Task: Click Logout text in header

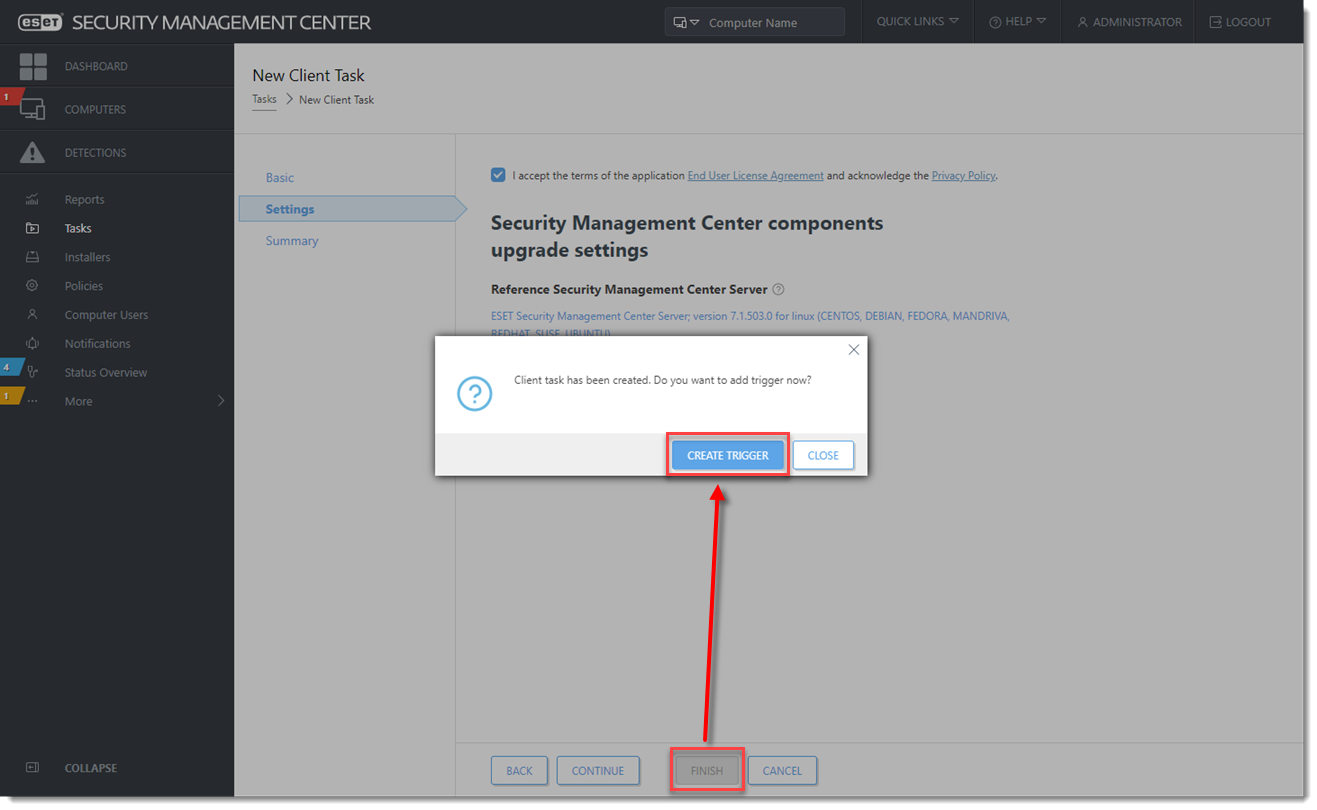Action: (x=1248, y=22)
